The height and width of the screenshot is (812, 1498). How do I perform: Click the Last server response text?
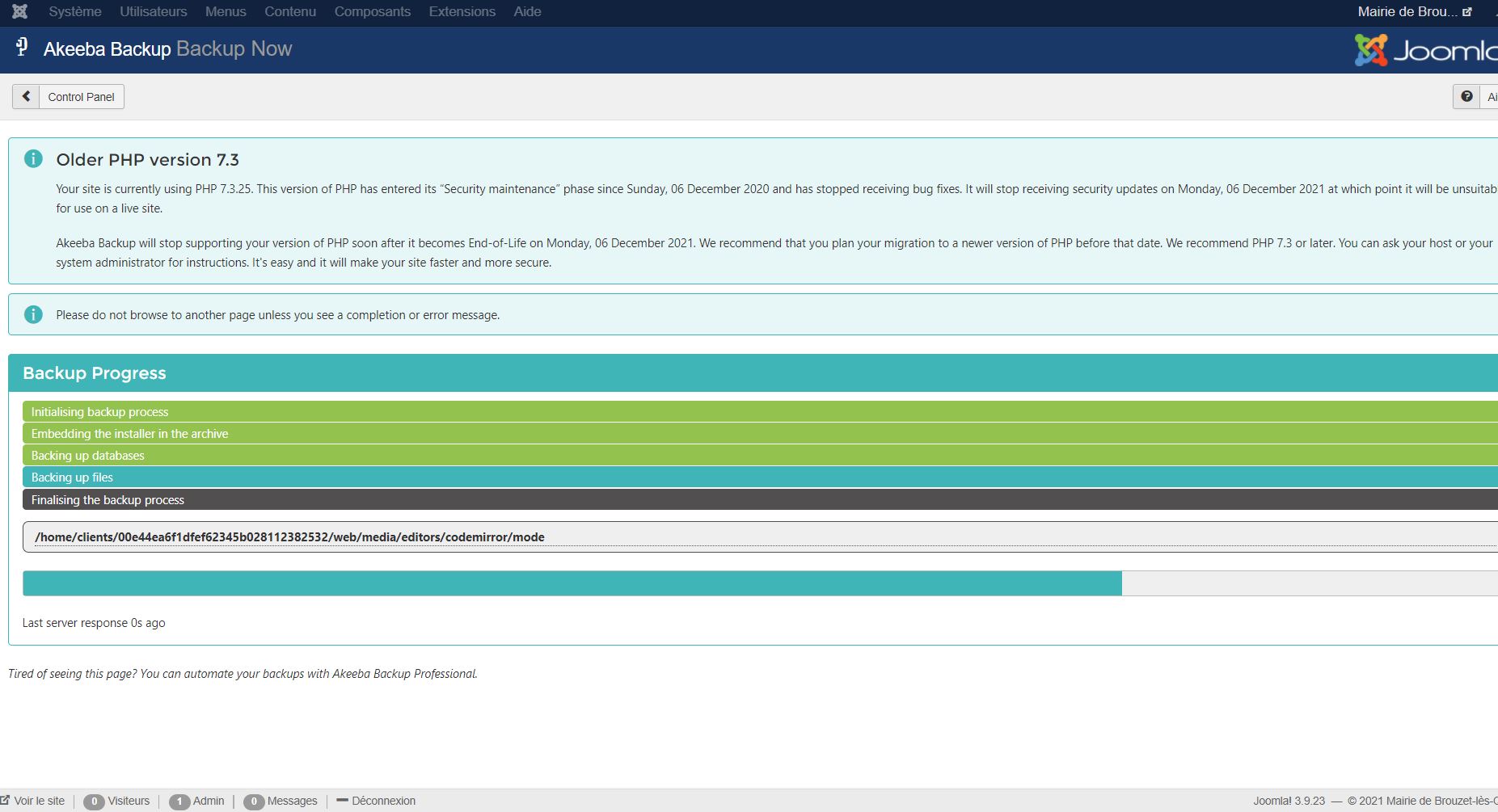tap(94, 623)
